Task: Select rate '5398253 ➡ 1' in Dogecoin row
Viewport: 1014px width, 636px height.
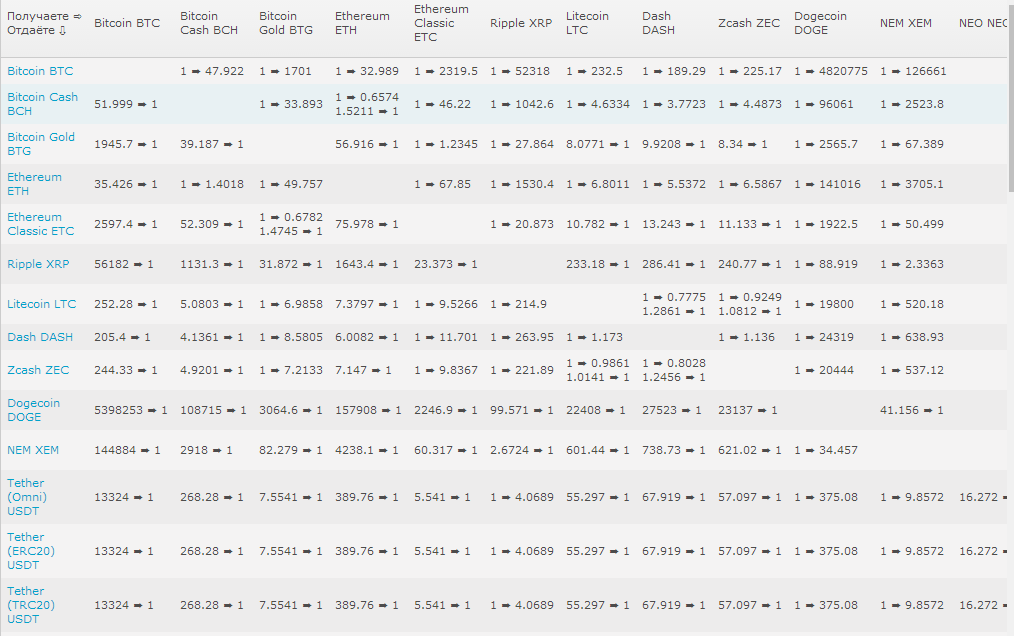Action: (131, 410)
